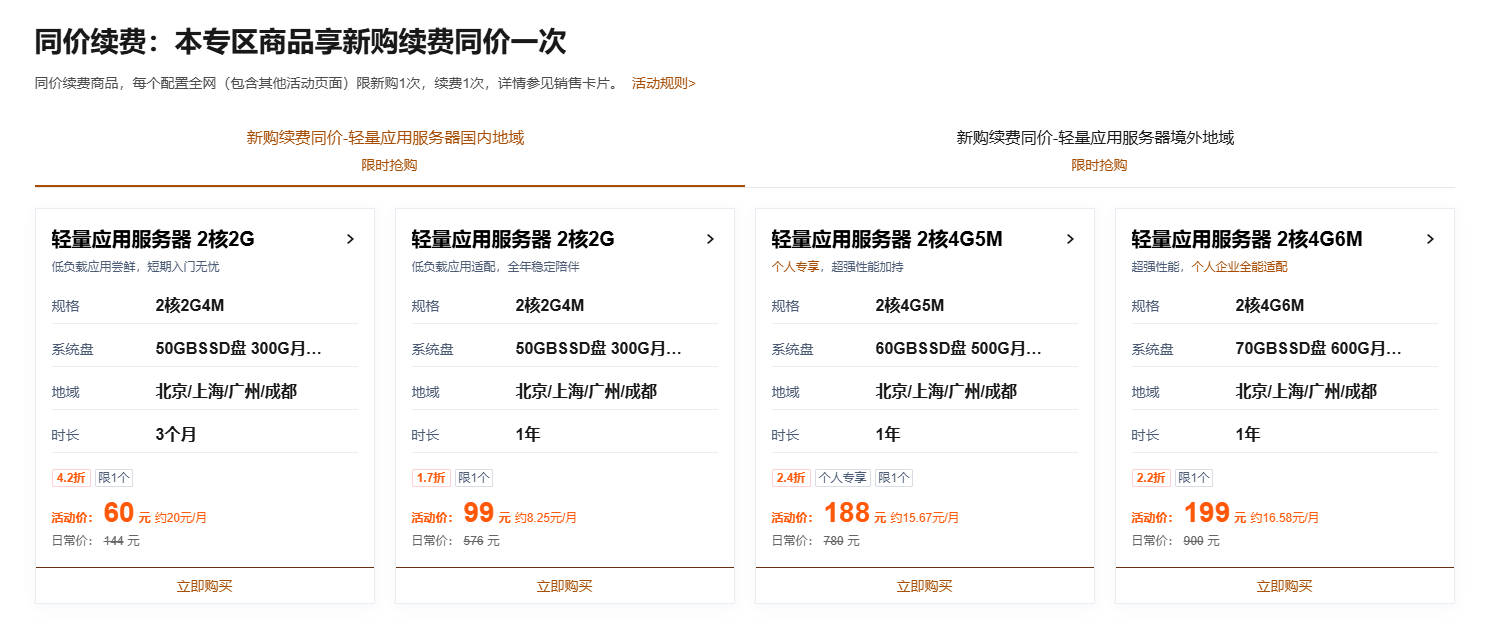
Task: Click the 4.2折 discount badge
Action: [69, 478]
